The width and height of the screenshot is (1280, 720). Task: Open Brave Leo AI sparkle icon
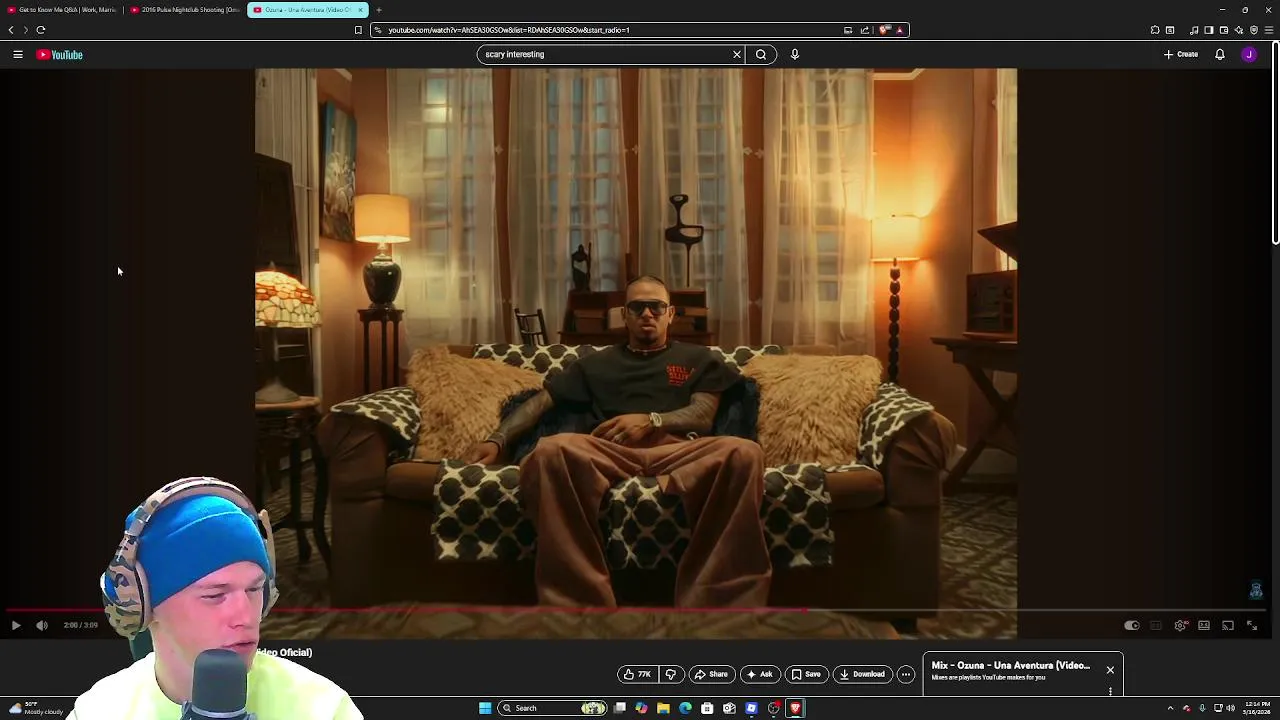coord(1239,30)
